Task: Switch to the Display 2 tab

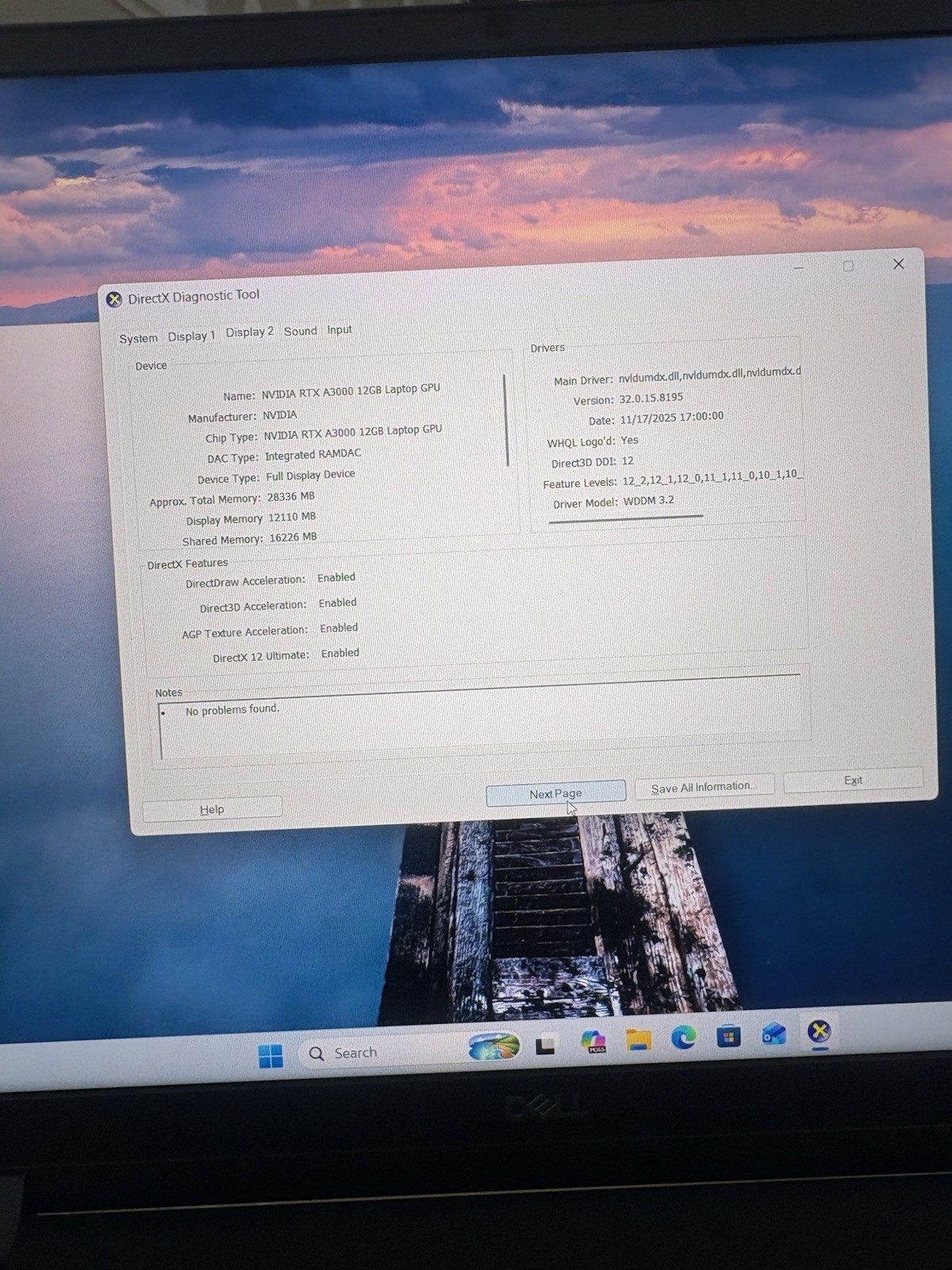Action: [249, 332]
